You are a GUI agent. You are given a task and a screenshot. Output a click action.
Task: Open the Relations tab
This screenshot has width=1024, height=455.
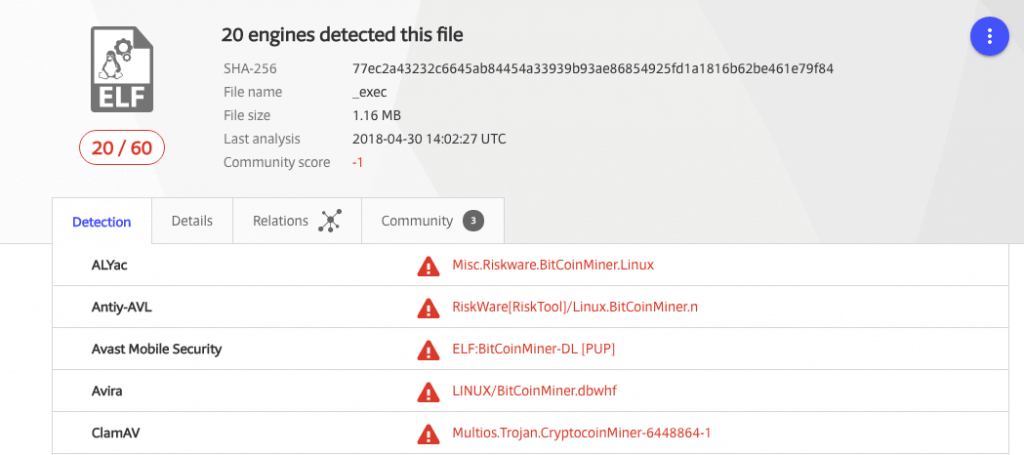pos(281,221)
